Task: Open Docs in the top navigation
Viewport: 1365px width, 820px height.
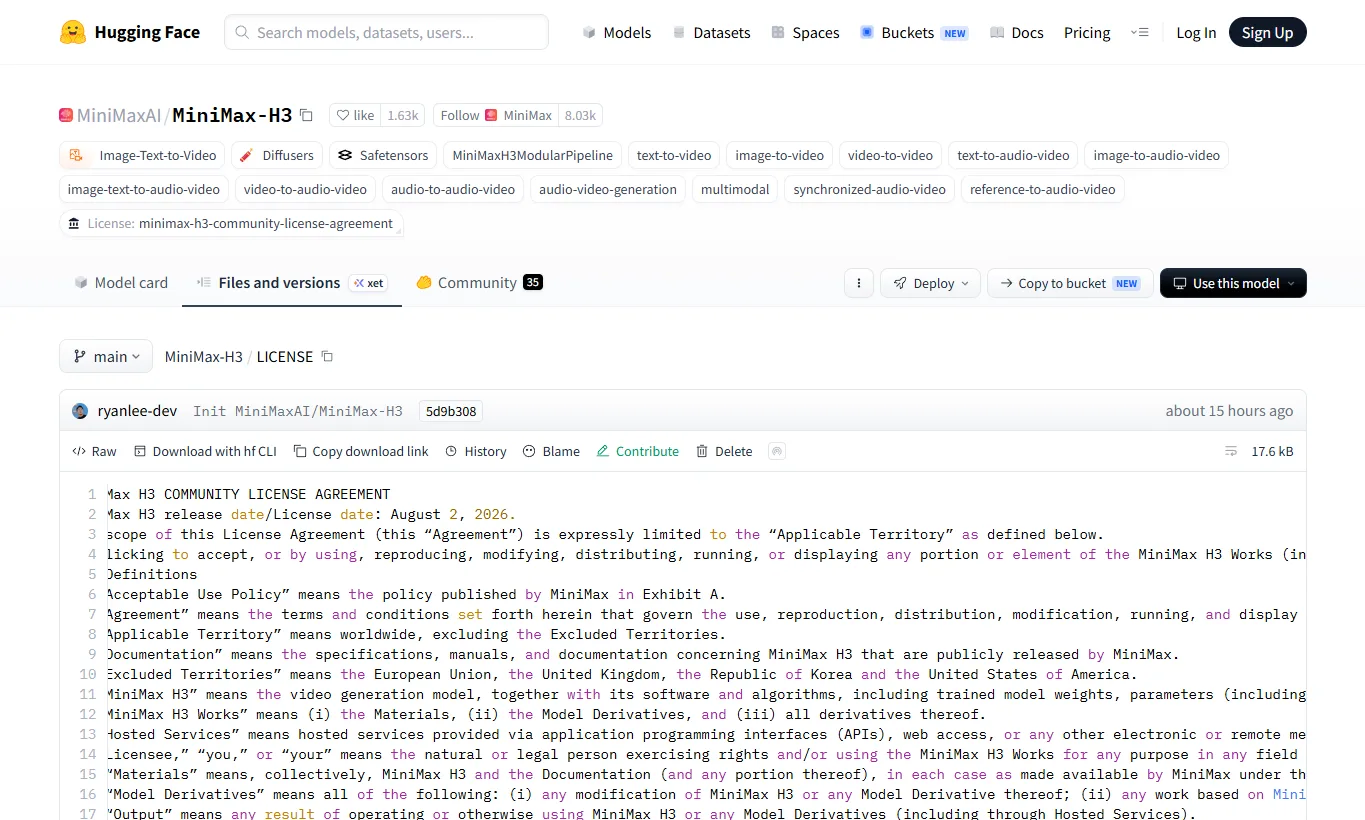Action: (1016, 32)
